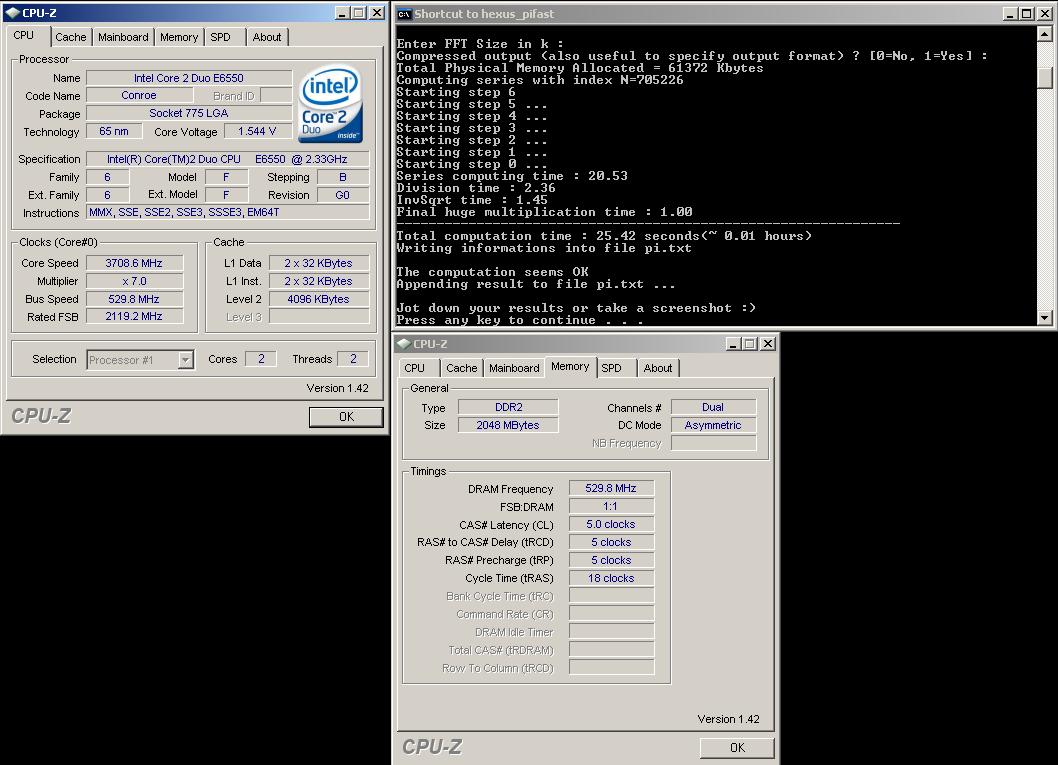The height and width of the screenshot is (765, 1058).
Task: Click the console scrollbar up arrow
Action: (1045, 34)
